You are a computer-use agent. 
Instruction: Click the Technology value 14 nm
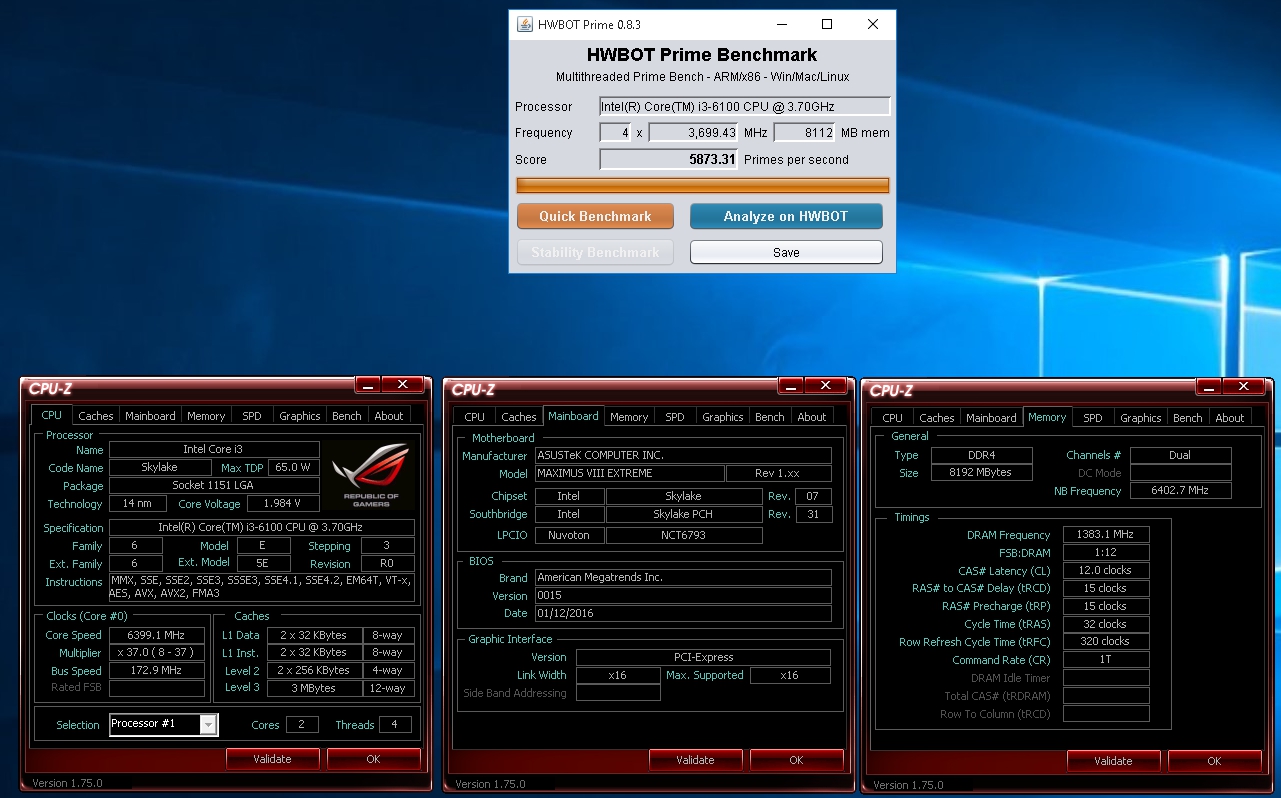pyautogui.click(x=137, y=504)
